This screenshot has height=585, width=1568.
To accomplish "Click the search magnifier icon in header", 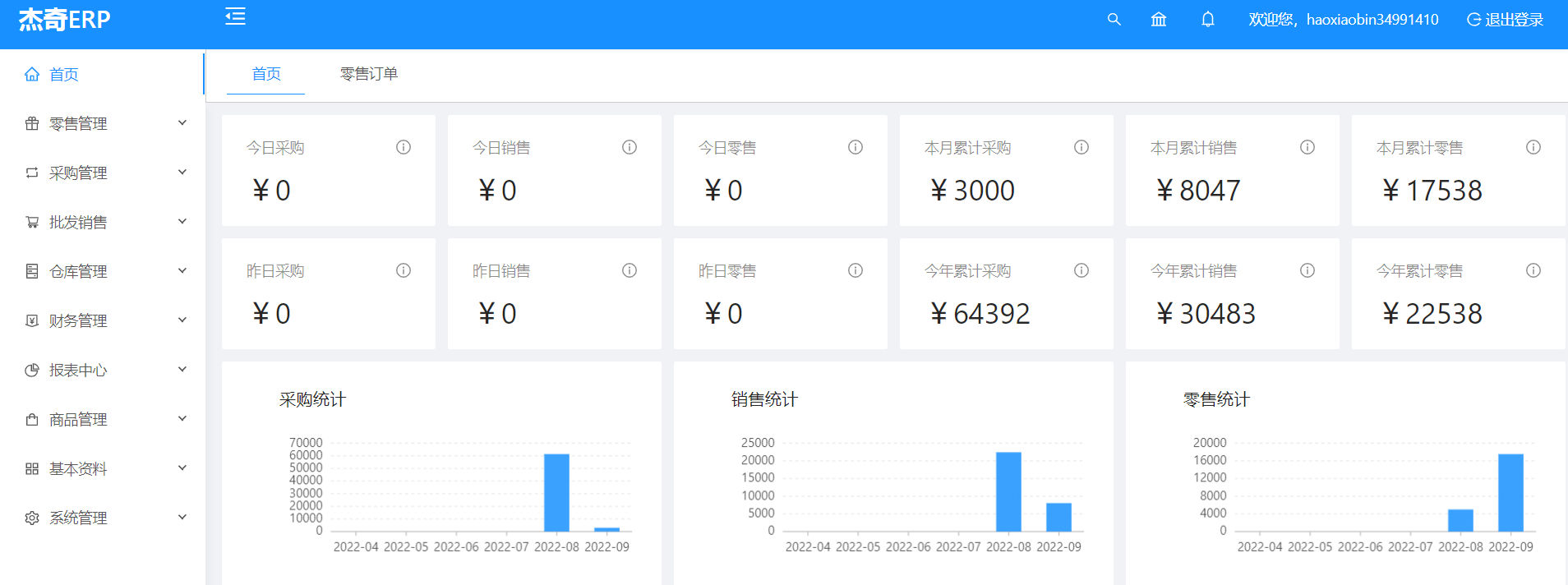I will click(x=1114, y=19).
